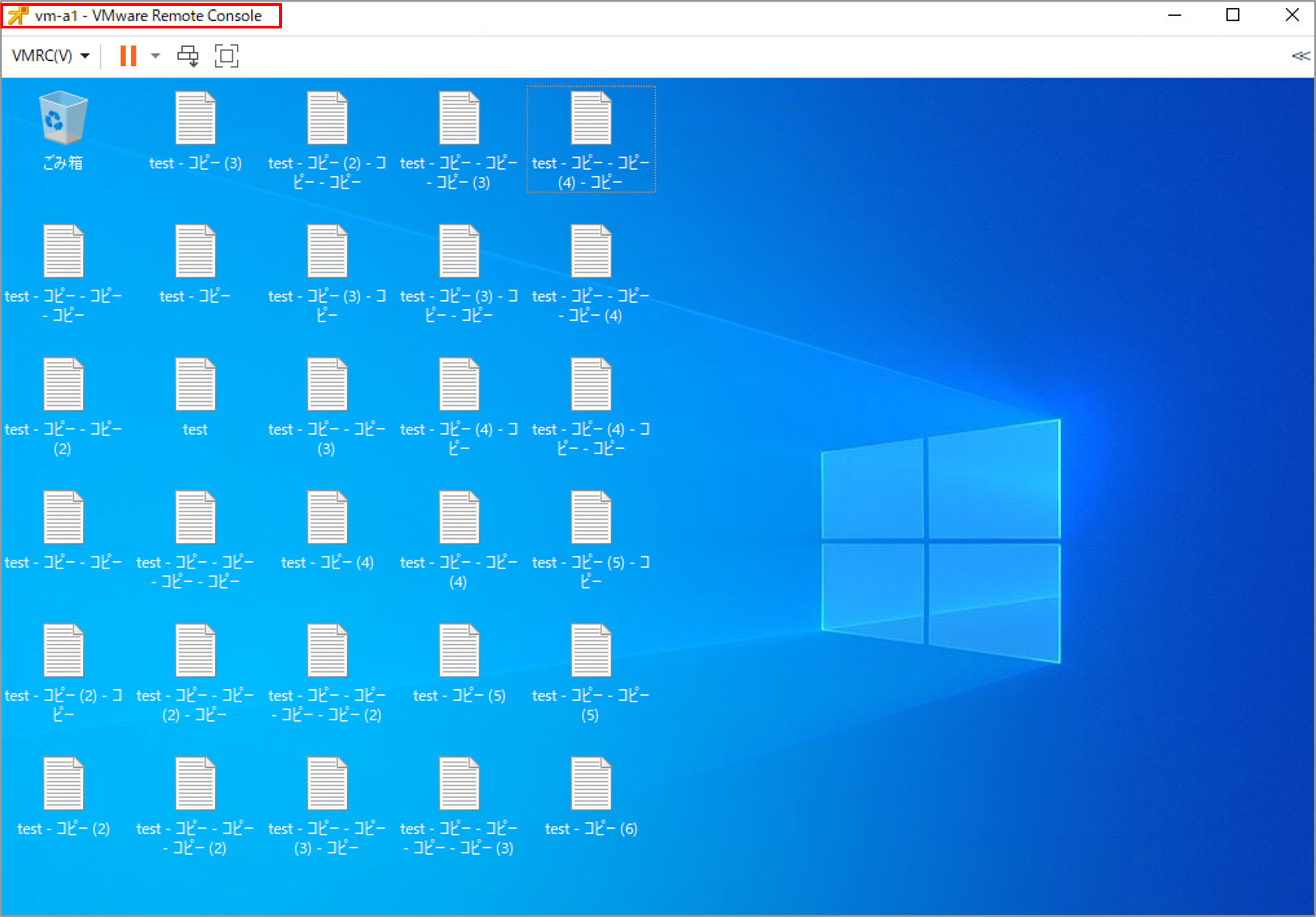Select file 'test - コピー (3) - コピー'
Screen dimensions: 1316x917
click(x=327, y=273)
